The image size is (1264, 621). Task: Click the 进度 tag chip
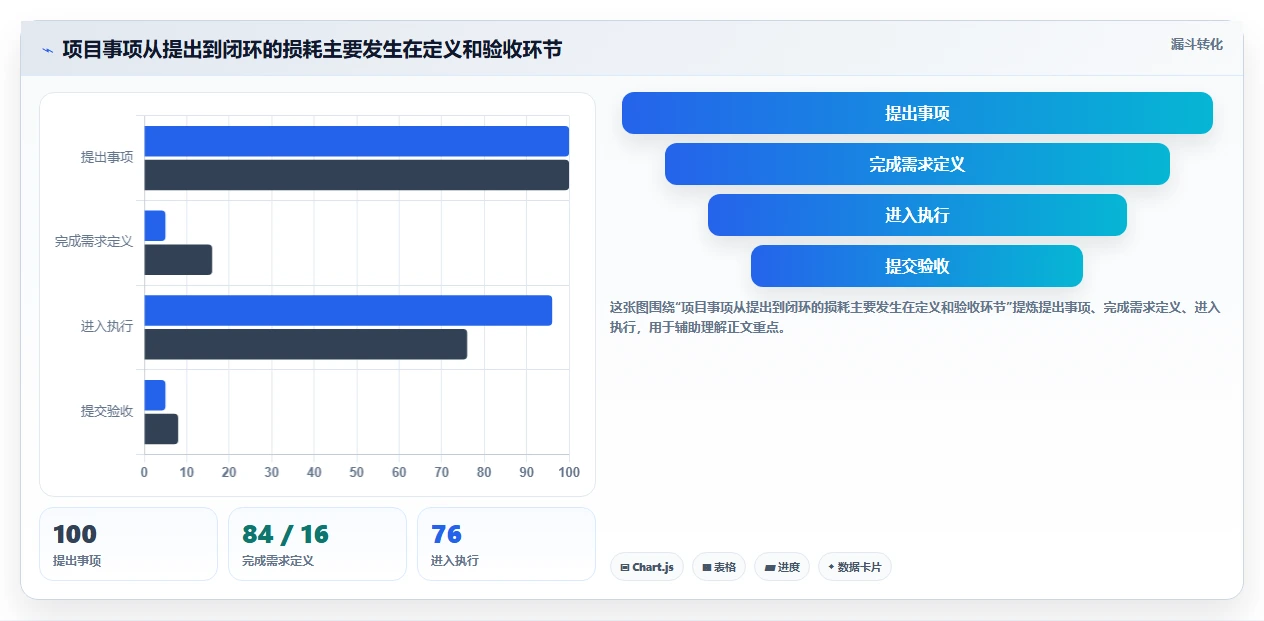click(x=782, y=567)
